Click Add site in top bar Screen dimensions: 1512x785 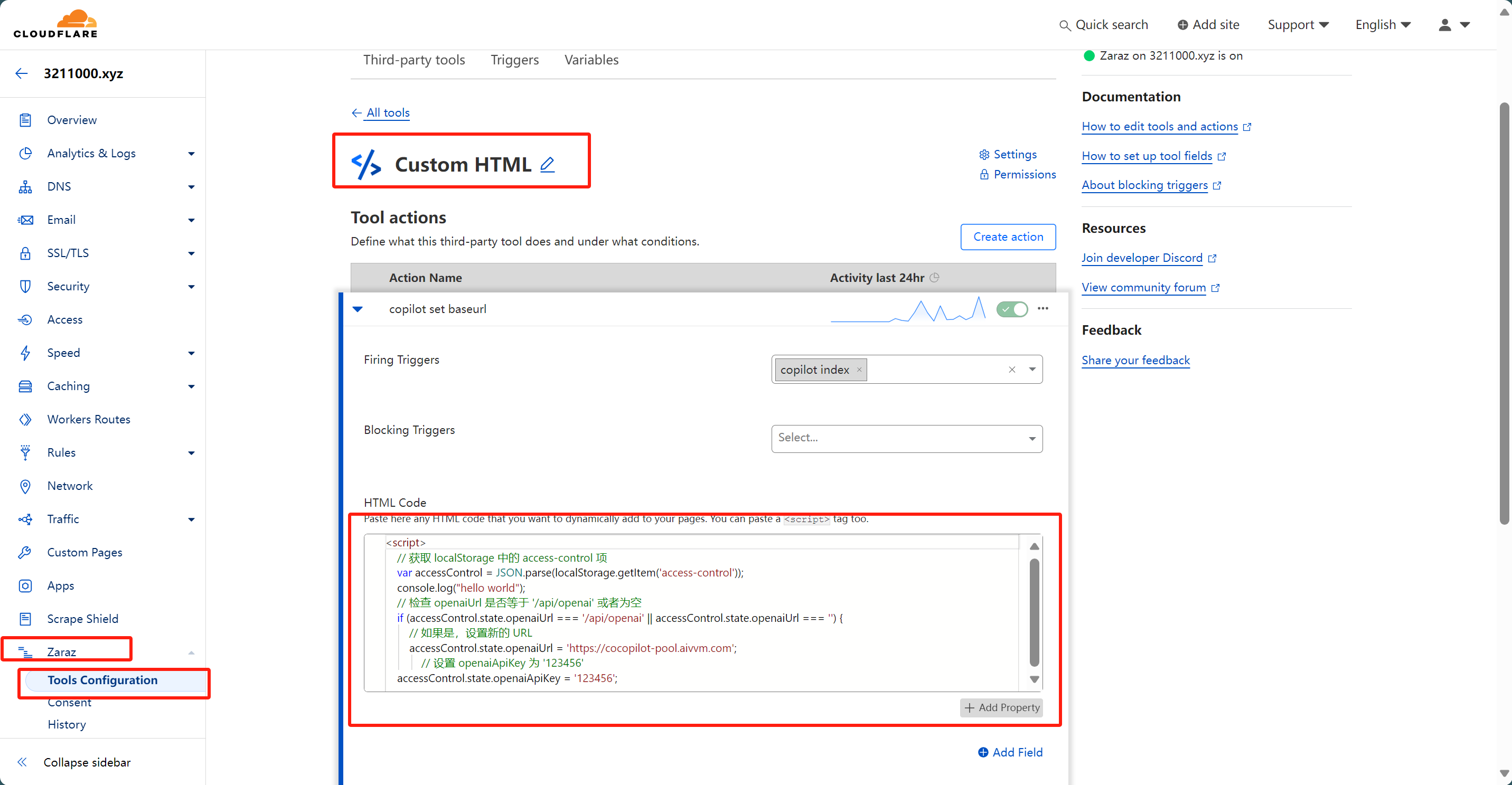(x=1208, y=25)
